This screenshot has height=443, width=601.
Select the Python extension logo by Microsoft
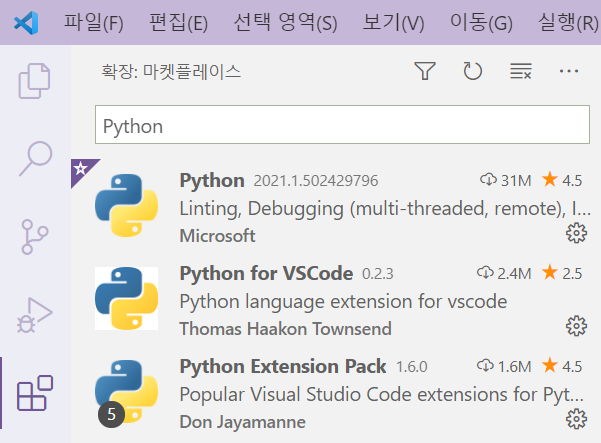[x=126, y=205]
